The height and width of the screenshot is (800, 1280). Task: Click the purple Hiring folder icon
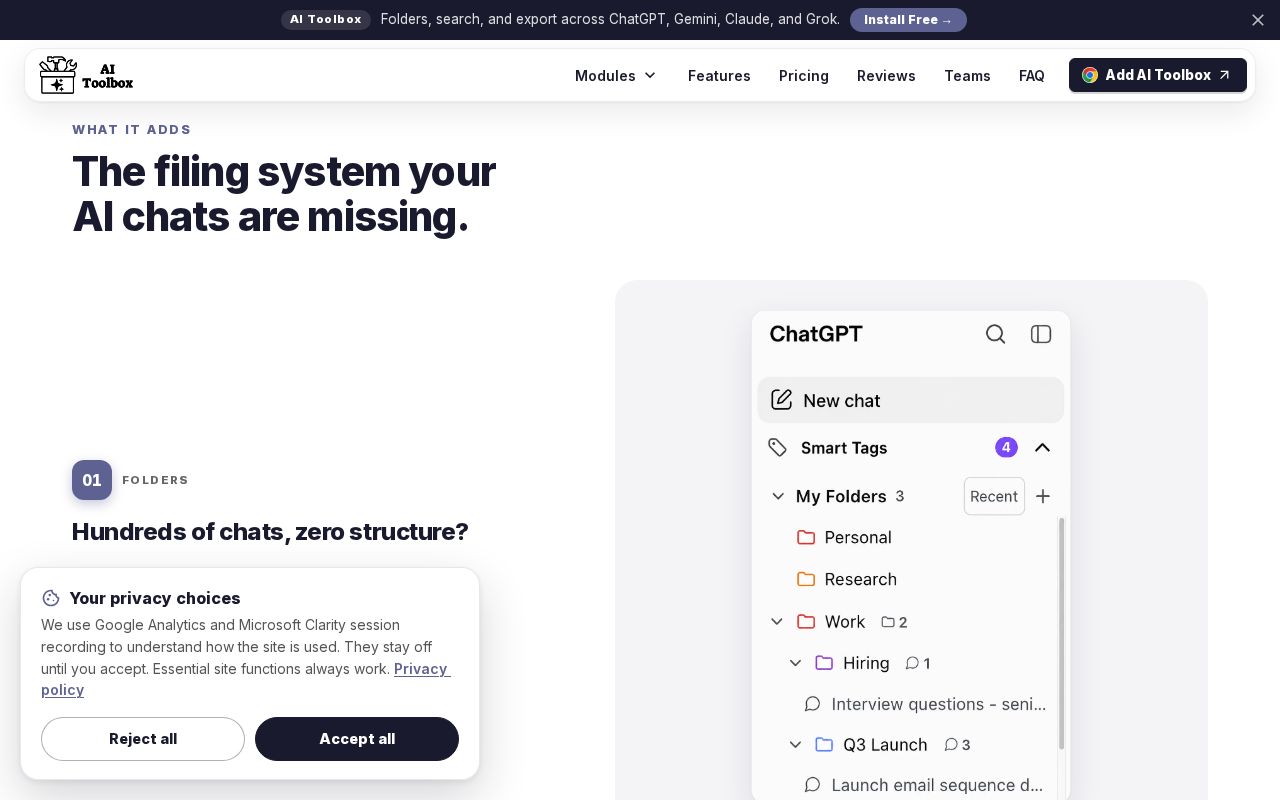824,662
